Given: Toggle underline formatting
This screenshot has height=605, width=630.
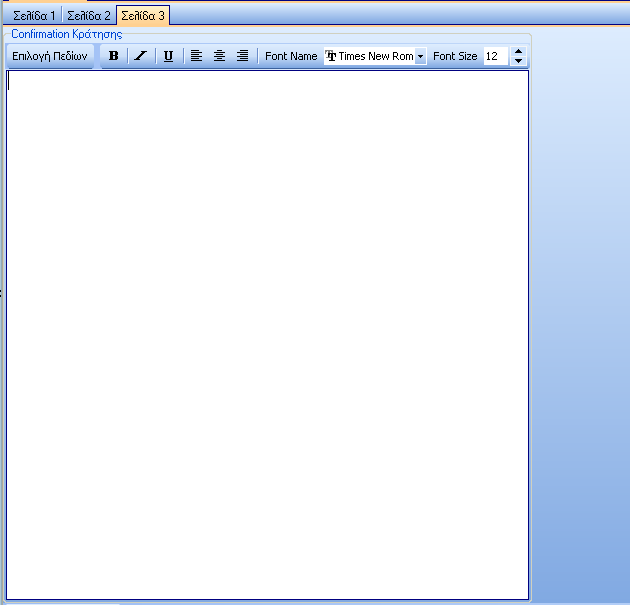Looking at the screenshot, I should (168, 56).
